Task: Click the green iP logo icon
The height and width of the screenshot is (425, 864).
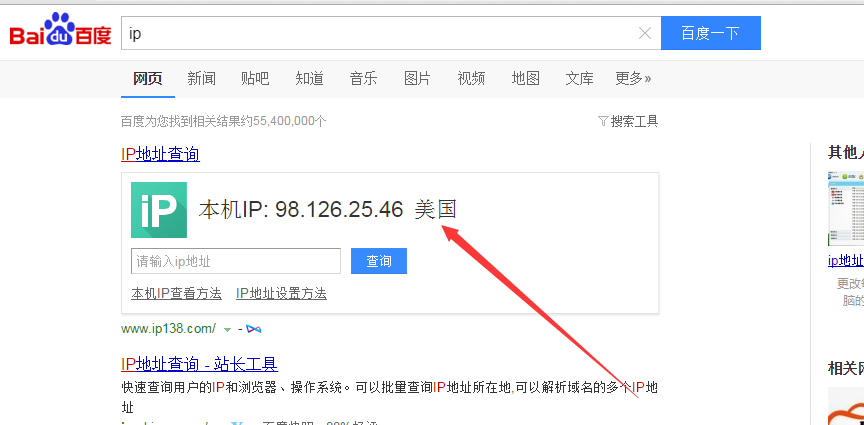Action: pyautogui.click(x=159, y=210)
